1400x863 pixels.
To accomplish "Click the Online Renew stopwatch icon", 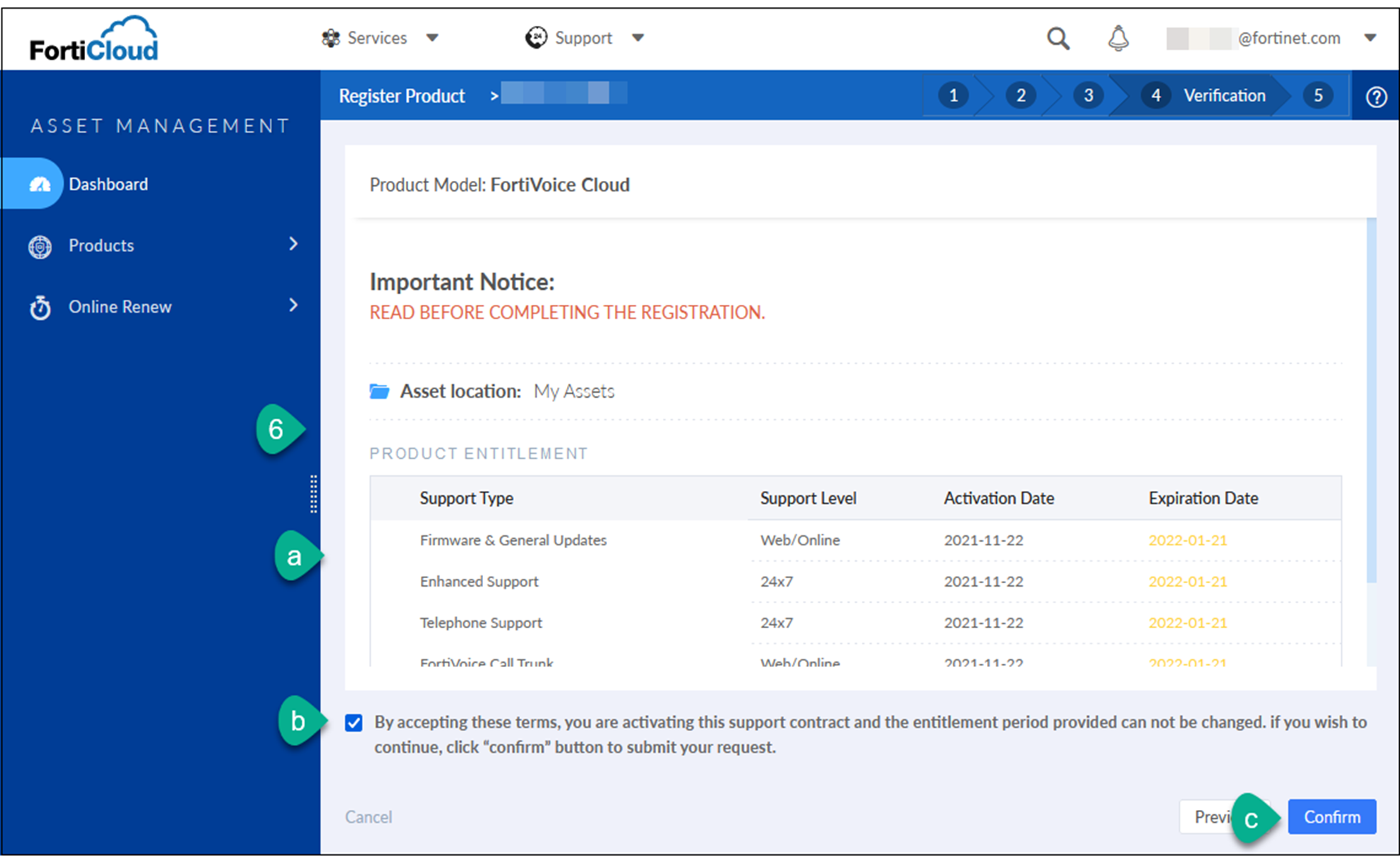I will tap(39, 307).
